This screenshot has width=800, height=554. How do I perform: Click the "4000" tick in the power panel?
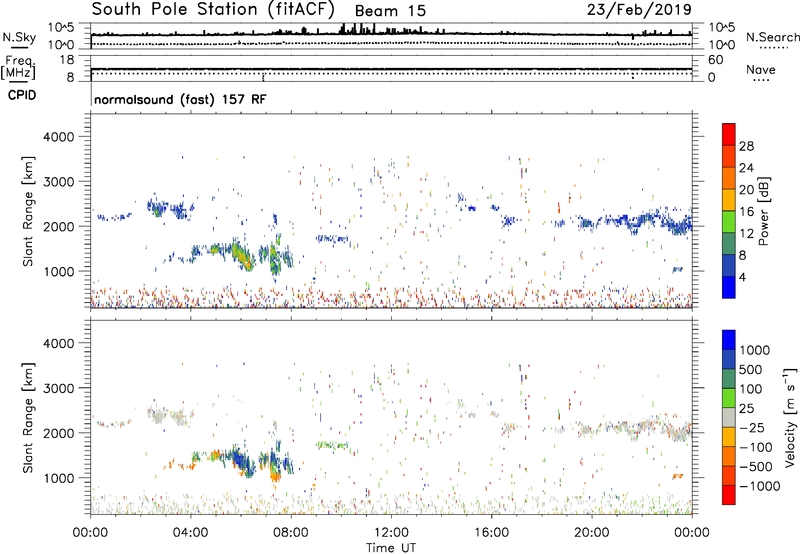[x=59, y=137]
